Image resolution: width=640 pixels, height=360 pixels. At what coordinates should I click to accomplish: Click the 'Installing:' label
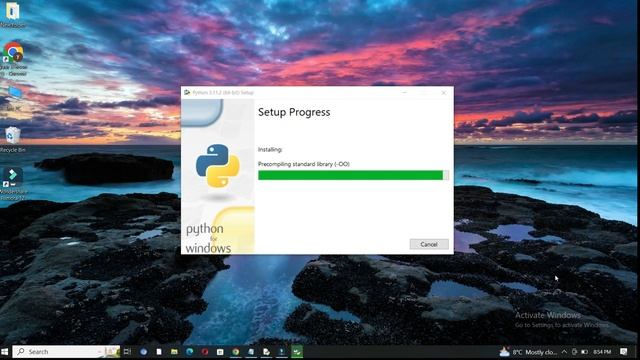point(270,150)
